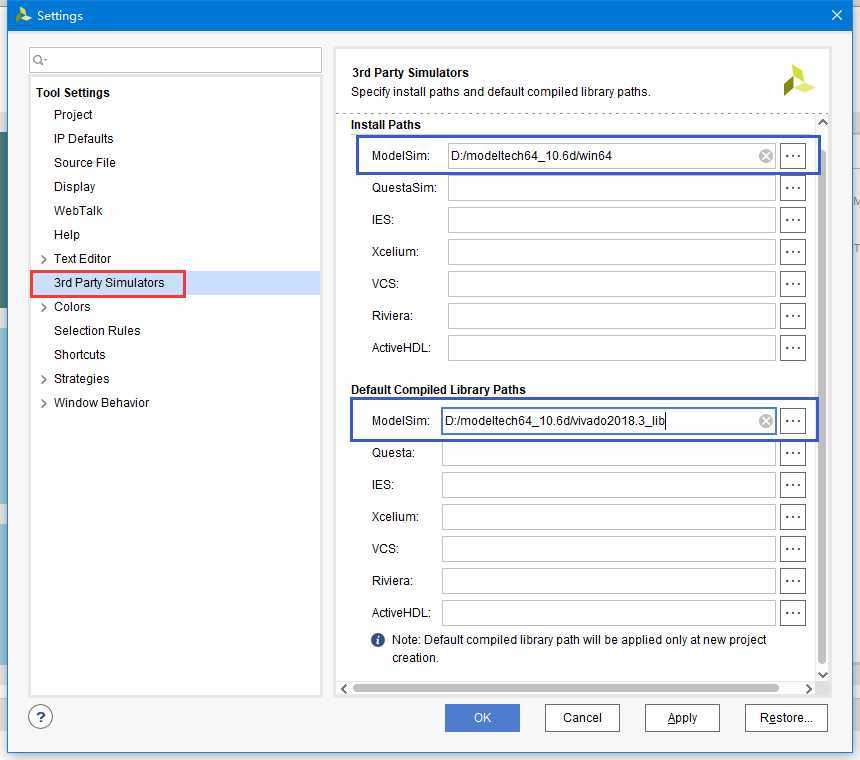Expand the Window Behavior tree node
This screenshot has width=860, height=760.
point(44,403)
